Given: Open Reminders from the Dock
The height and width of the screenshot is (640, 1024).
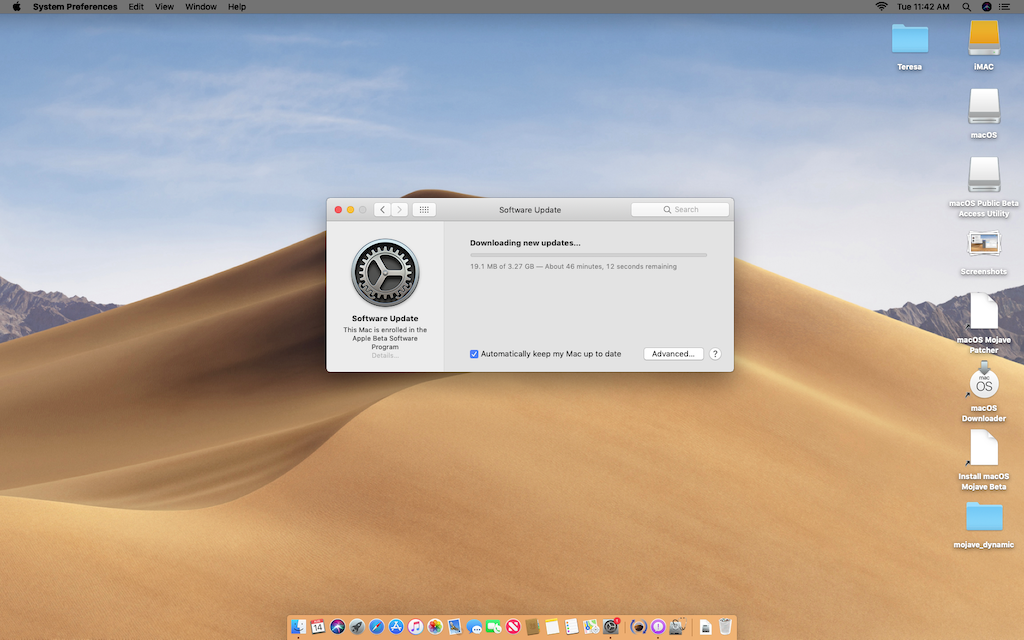Looking at the screenshot, I should click(x=571, y=627).
